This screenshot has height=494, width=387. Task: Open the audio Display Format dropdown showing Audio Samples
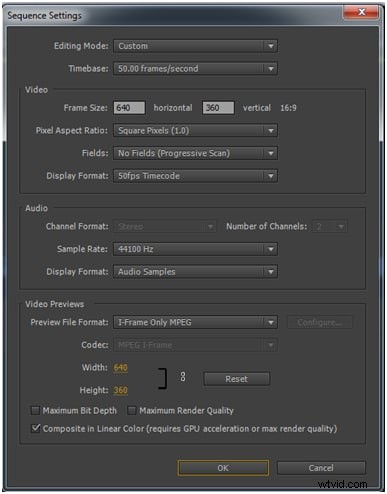click(195, 272)
